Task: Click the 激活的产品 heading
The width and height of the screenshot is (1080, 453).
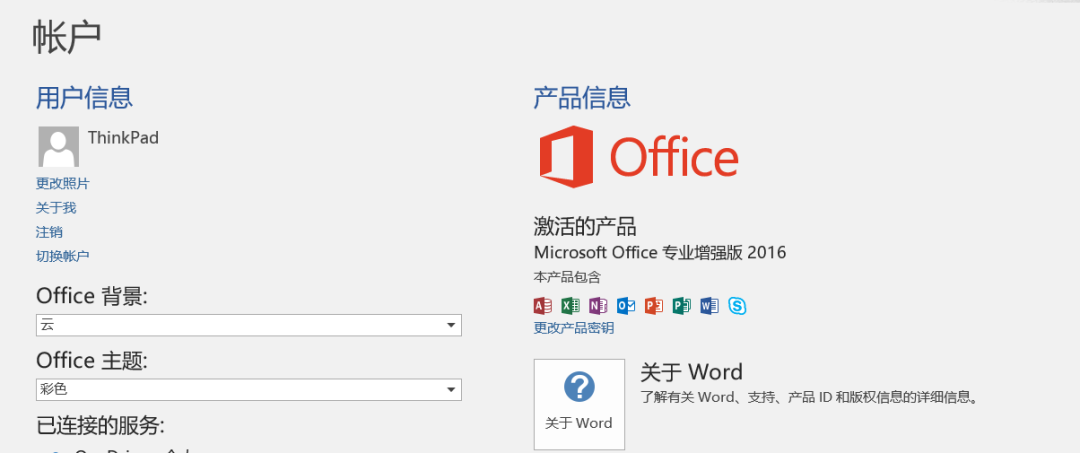Action: (x=585, y=226)
